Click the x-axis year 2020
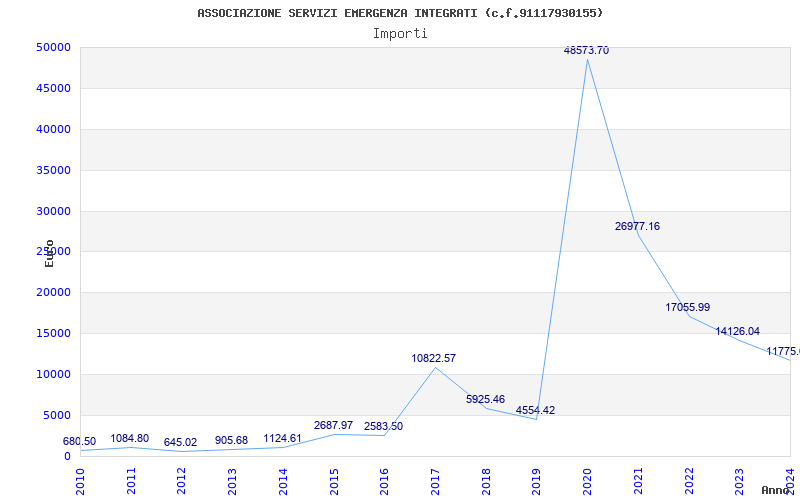This screenshot has width=800, height=500. tap(587, 482)
